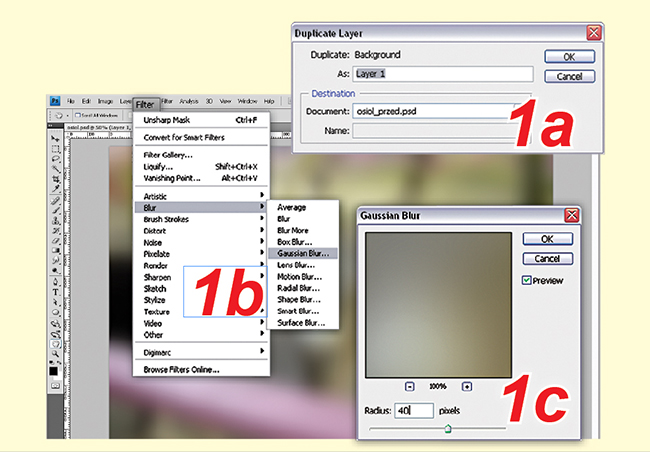
Task: Click the As field containing Layer 1
Action: pos(443,74)
